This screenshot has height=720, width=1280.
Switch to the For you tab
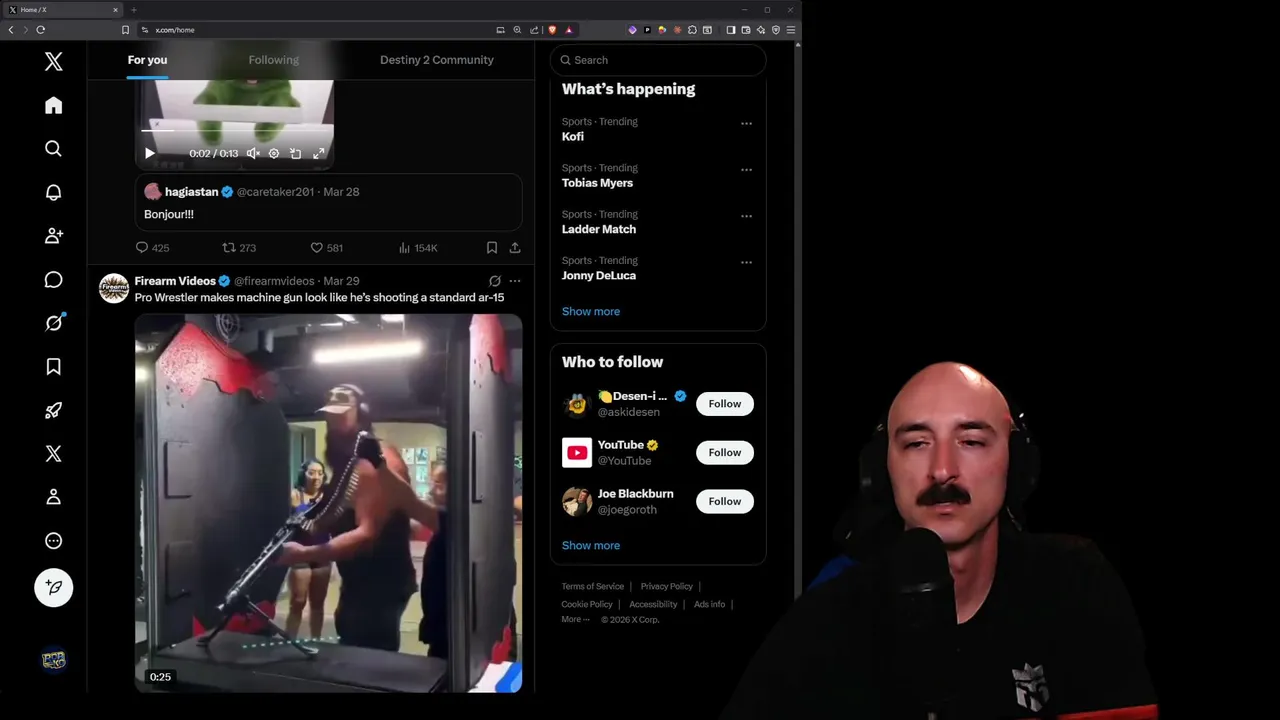point(147,60)
